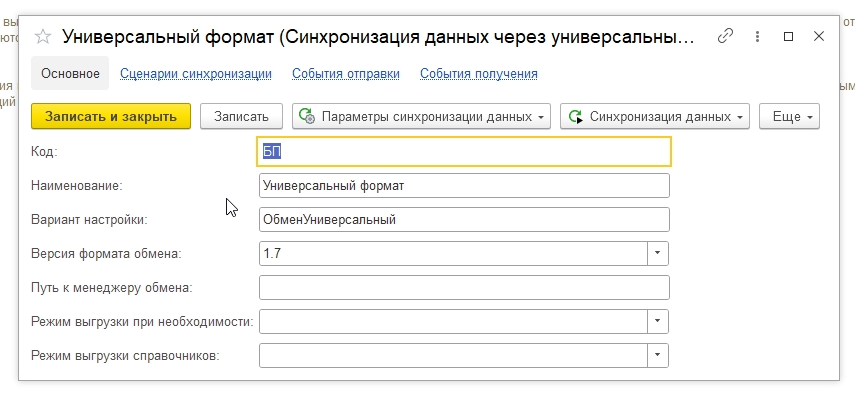Image resolution: width=855 pixels, height=402 pixels.
Task: Focus the Наименование text field
Action: tap(464, 185)
